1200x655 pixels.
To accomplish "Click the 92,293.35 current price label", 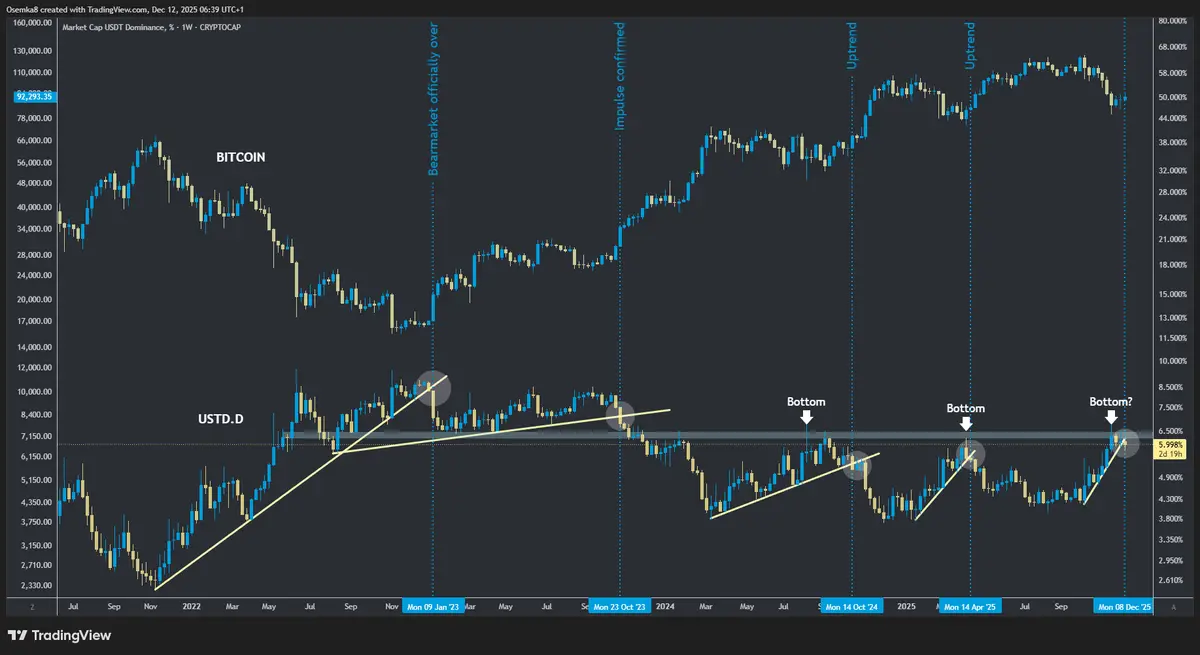I will 35,96.
